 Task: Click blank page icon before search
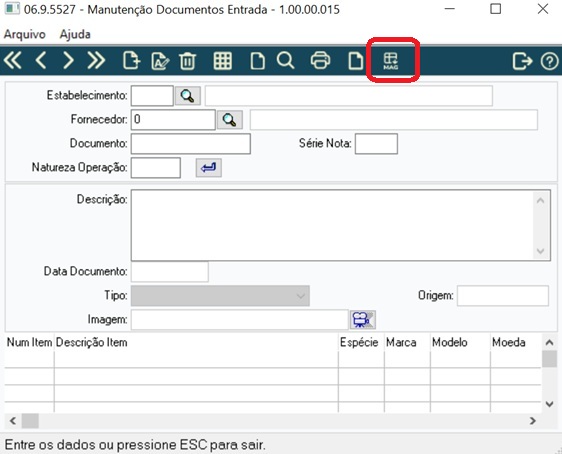tap(257, 61)
